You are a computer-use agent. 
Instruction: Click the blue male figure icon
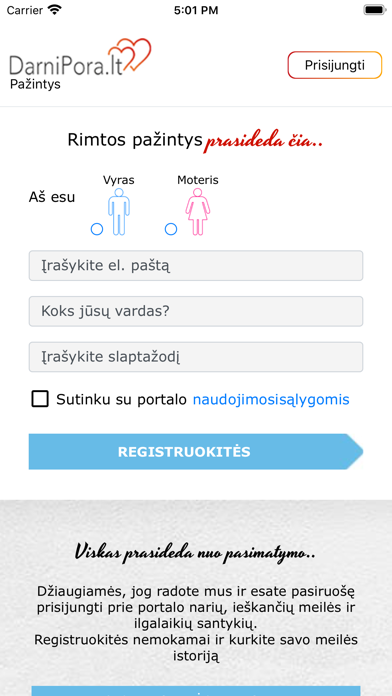(x=119, y=212)
